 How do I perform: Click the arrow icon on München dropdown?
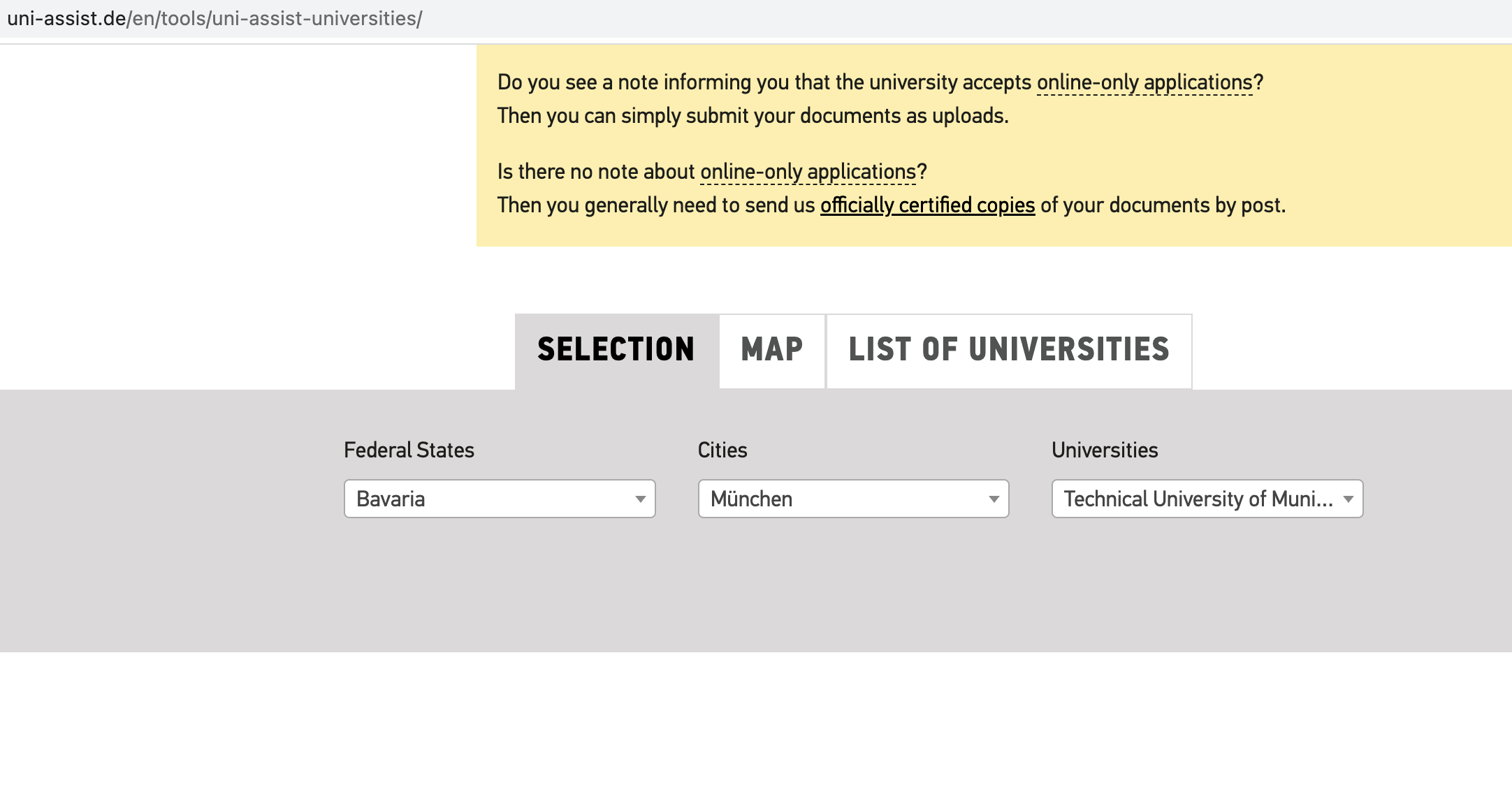tap(994, 499)
